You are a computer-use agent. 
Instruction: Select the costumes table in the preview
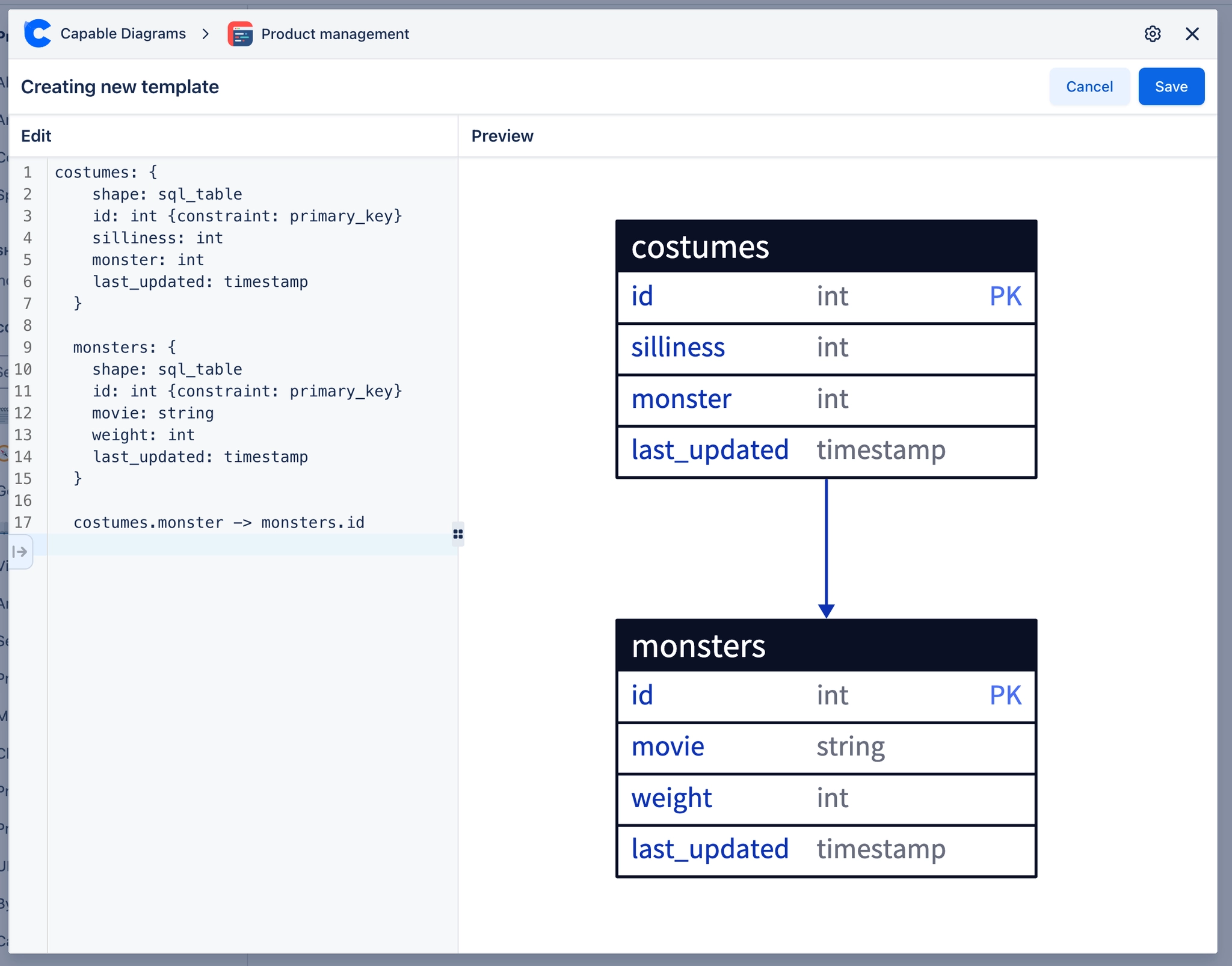click(x=826, y=247)
